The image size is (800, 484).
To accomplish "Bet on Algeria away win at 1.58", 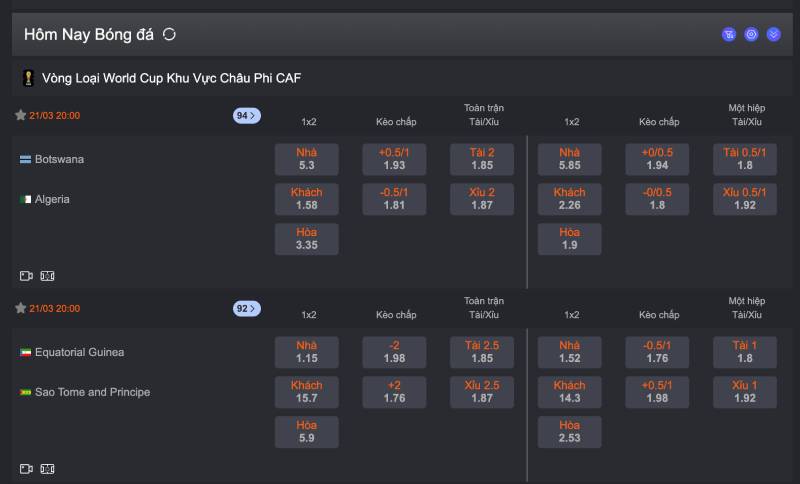I will coord(306,199).
